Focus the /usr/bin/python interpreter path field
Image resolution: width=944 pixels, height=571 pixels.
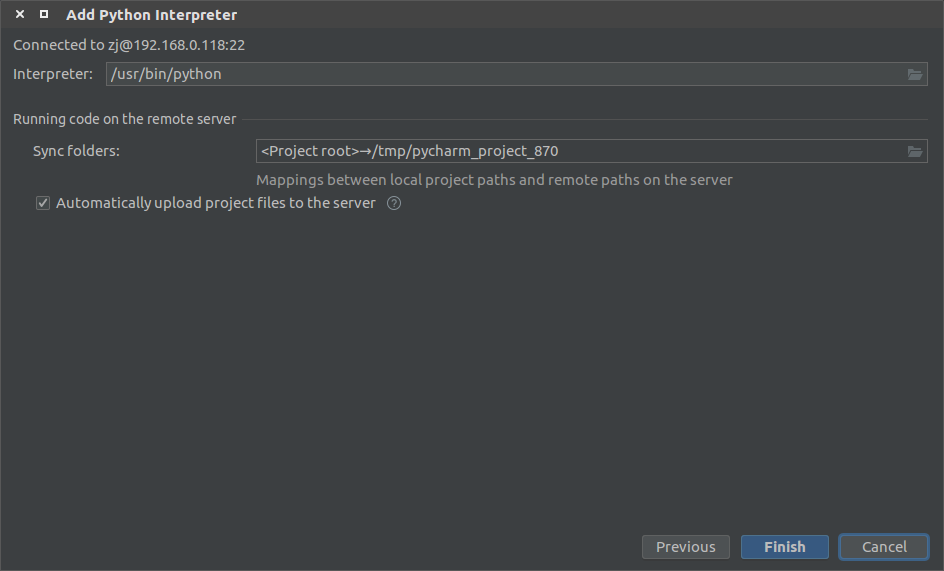500,75
